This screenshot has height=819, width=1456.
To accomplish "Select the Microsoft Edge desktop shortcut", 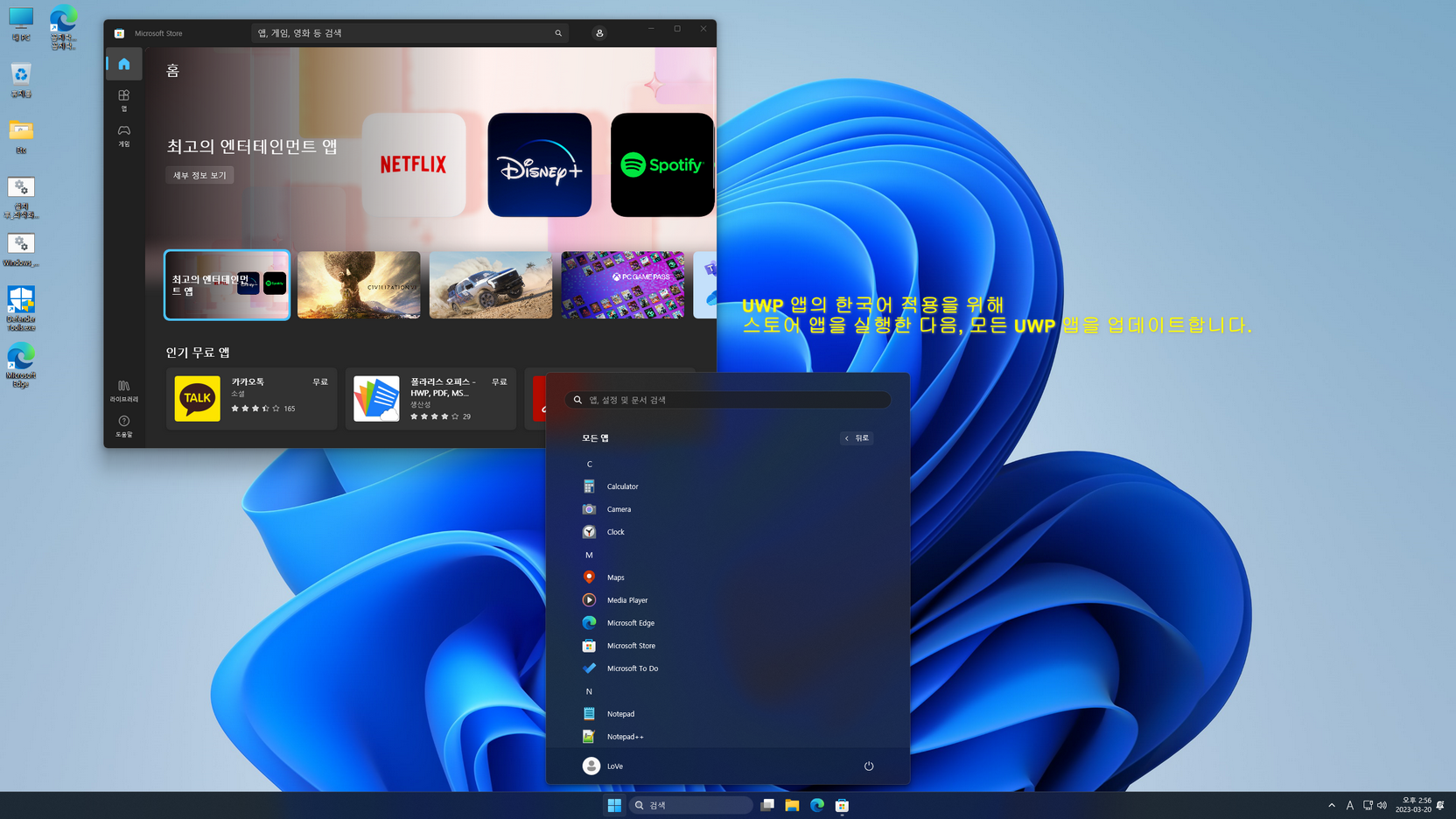I will pyautogui.click(x=21, y=366).
